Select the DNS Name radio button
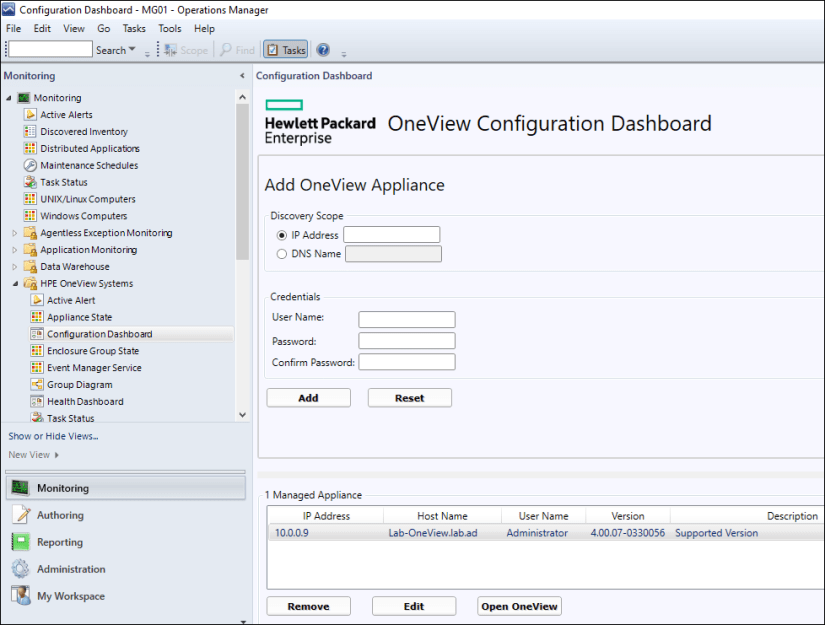This screenshot has width=825, height=625. (282, 254)
